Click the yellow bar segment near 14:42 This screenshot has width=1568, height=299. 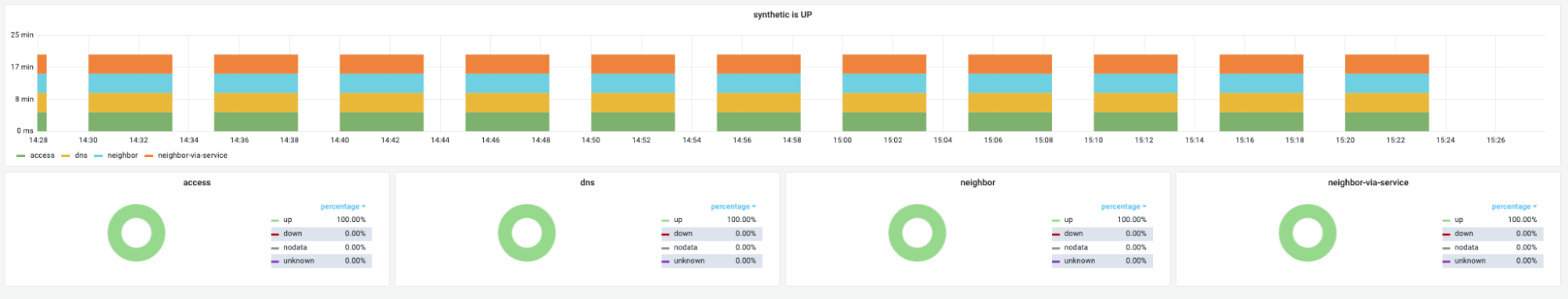pos(381,102)
